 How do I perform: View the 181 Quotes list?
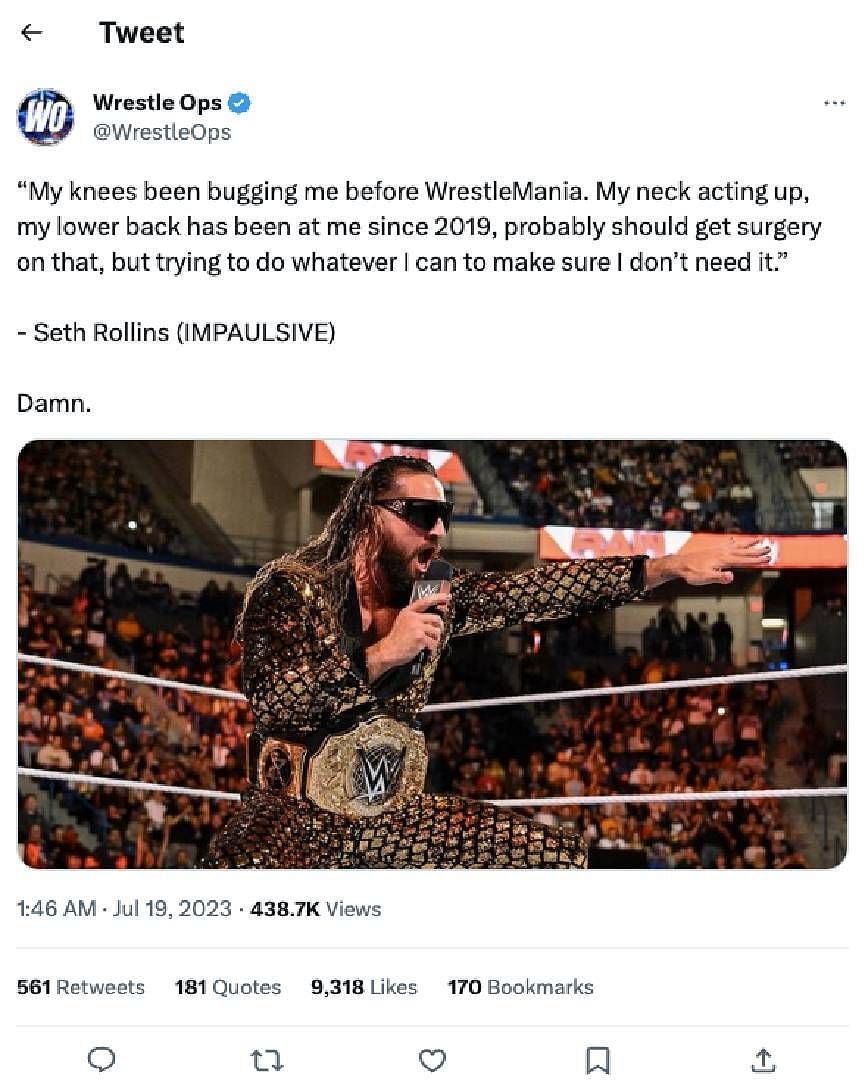pyautogui.click(x=228, y=987)
